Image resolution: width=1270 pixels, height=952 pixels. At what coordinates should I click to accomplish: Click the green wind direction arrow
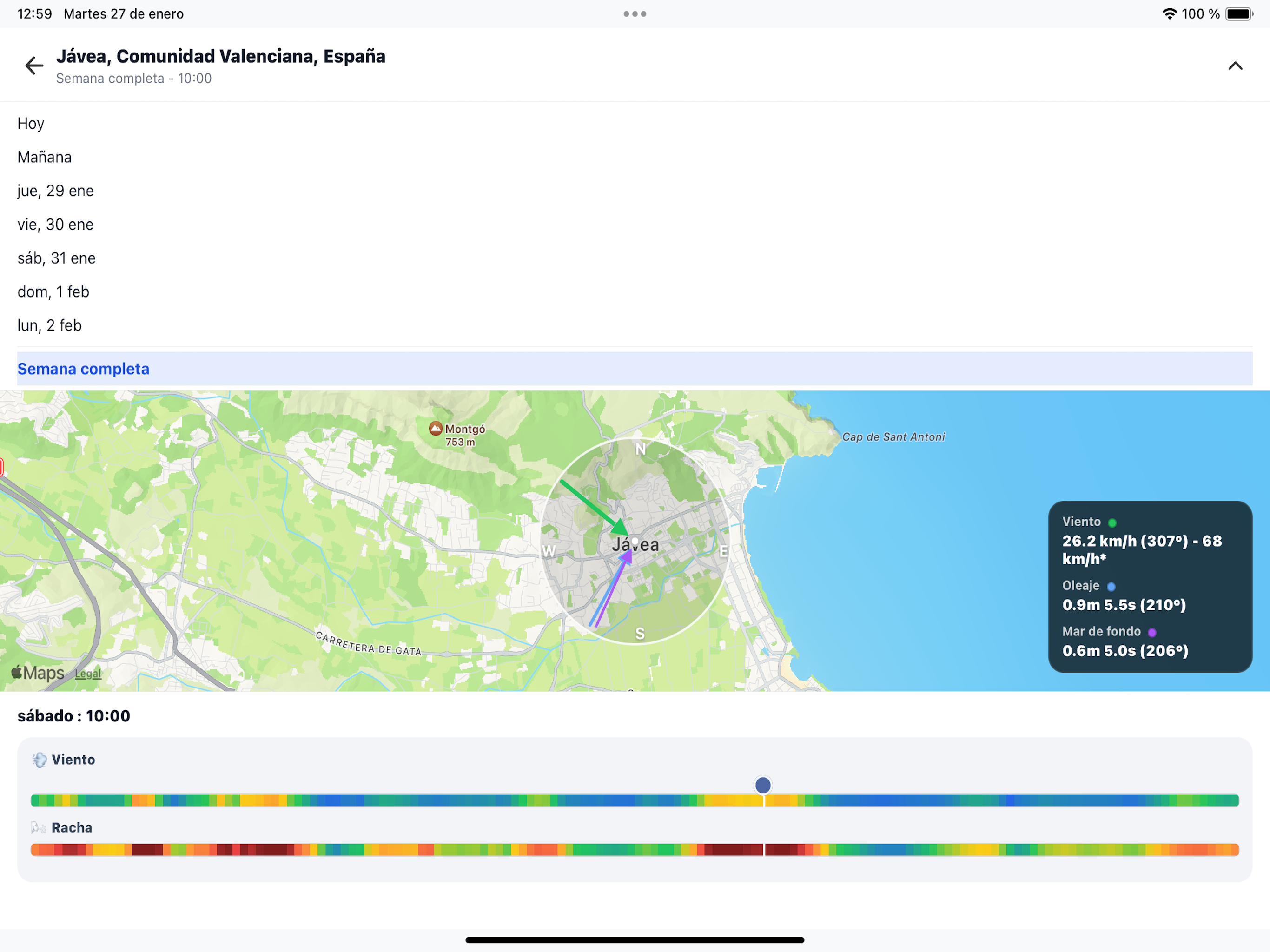click(x=593, y=507)
